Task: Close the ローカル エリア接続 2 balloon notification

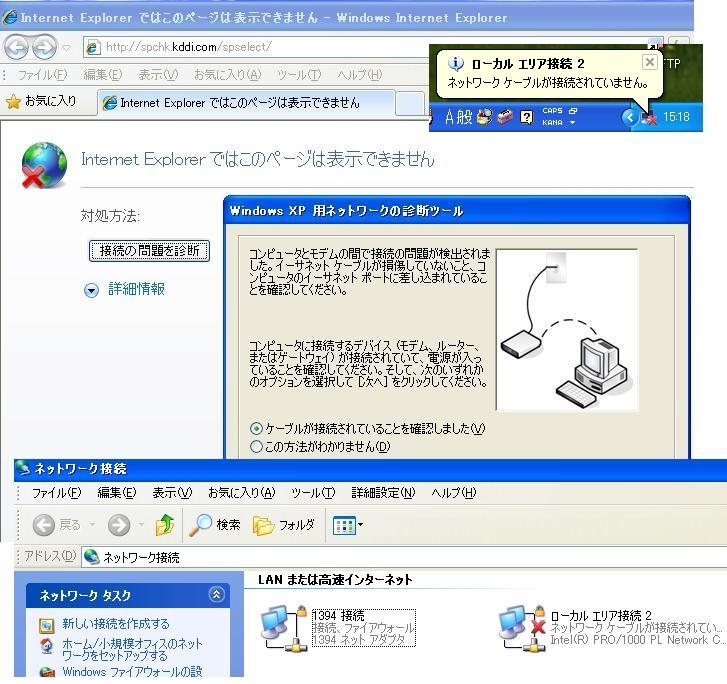Action: [x=650, y=62]
